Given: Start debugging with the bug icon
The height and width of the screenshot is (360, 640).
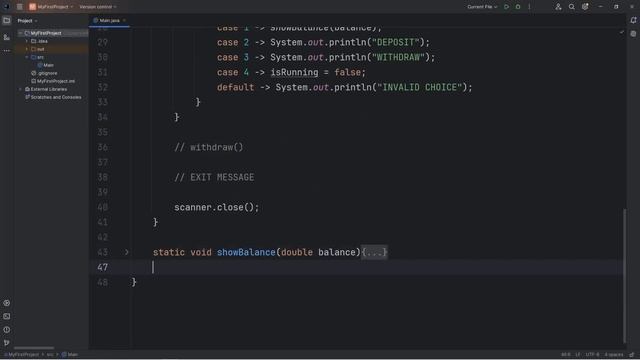Looking at the screenshot, I should pyautogui.click(x=518, y=7).
